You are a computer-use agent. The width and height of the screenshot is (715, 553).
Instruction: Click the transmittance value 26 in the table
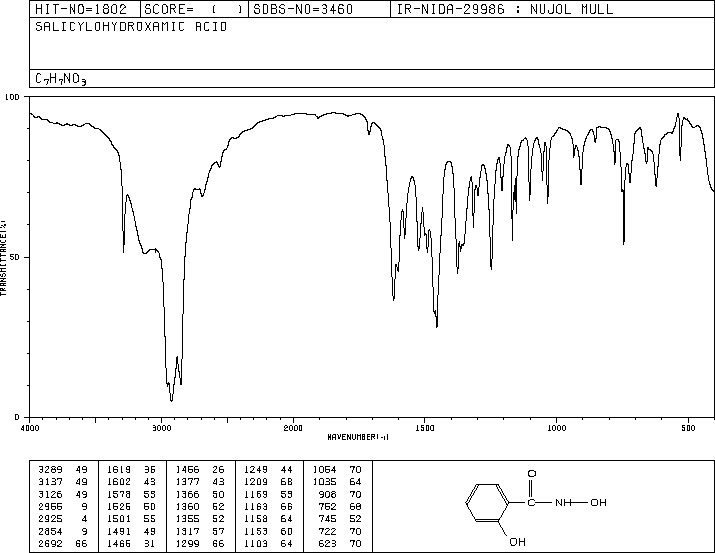(218, 469)
